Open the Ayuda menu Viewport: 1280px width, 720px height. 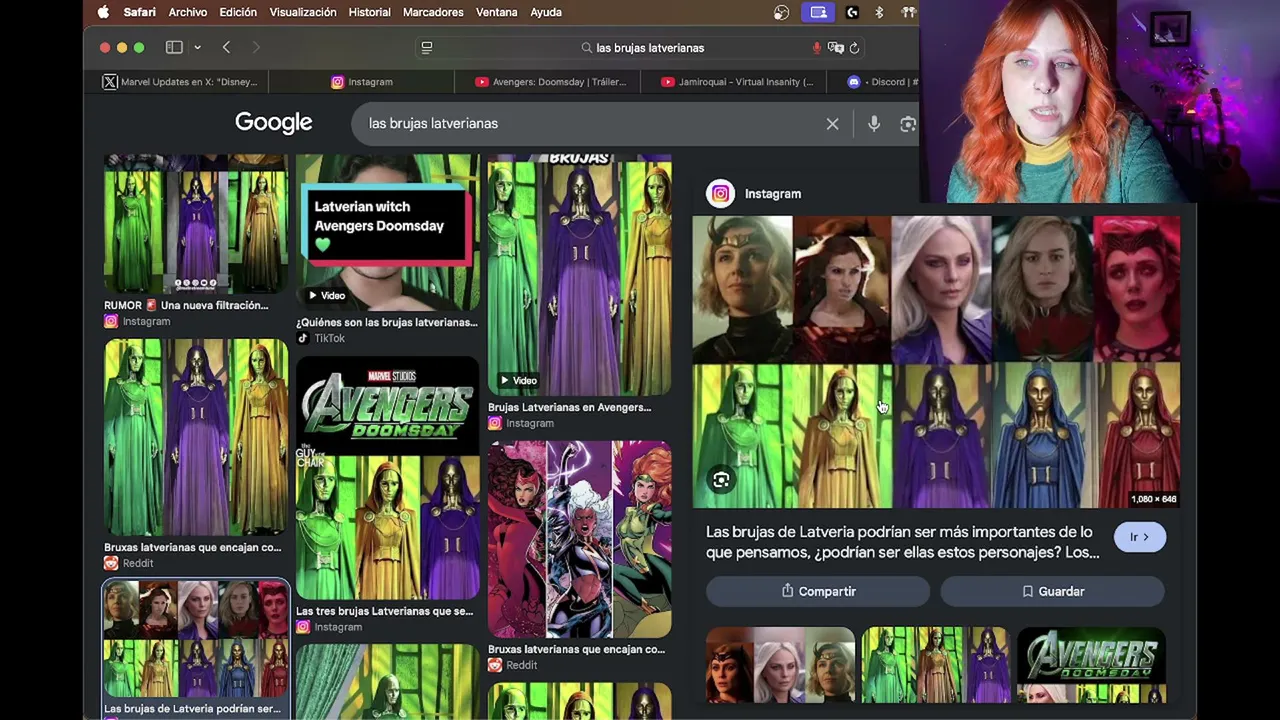pos(546,12)
